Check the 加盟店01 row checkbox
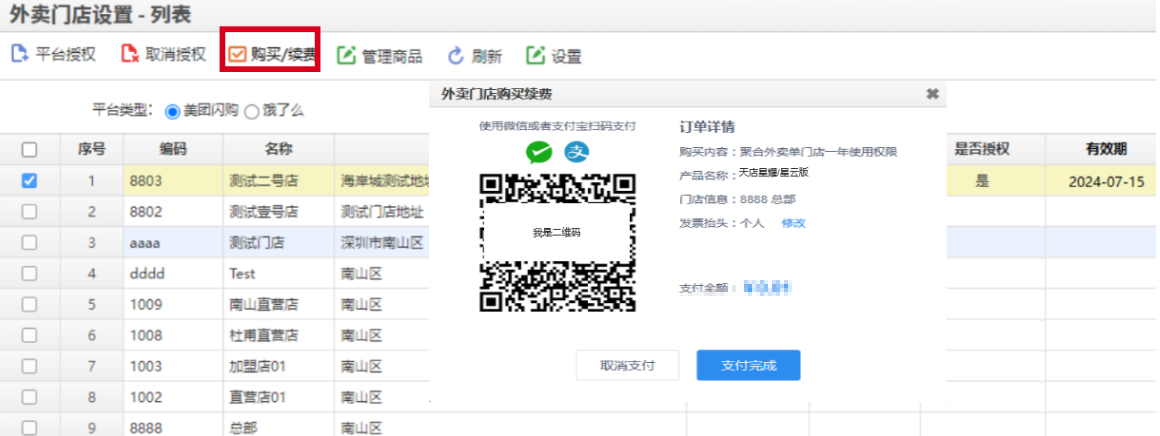 coord(30,366)
